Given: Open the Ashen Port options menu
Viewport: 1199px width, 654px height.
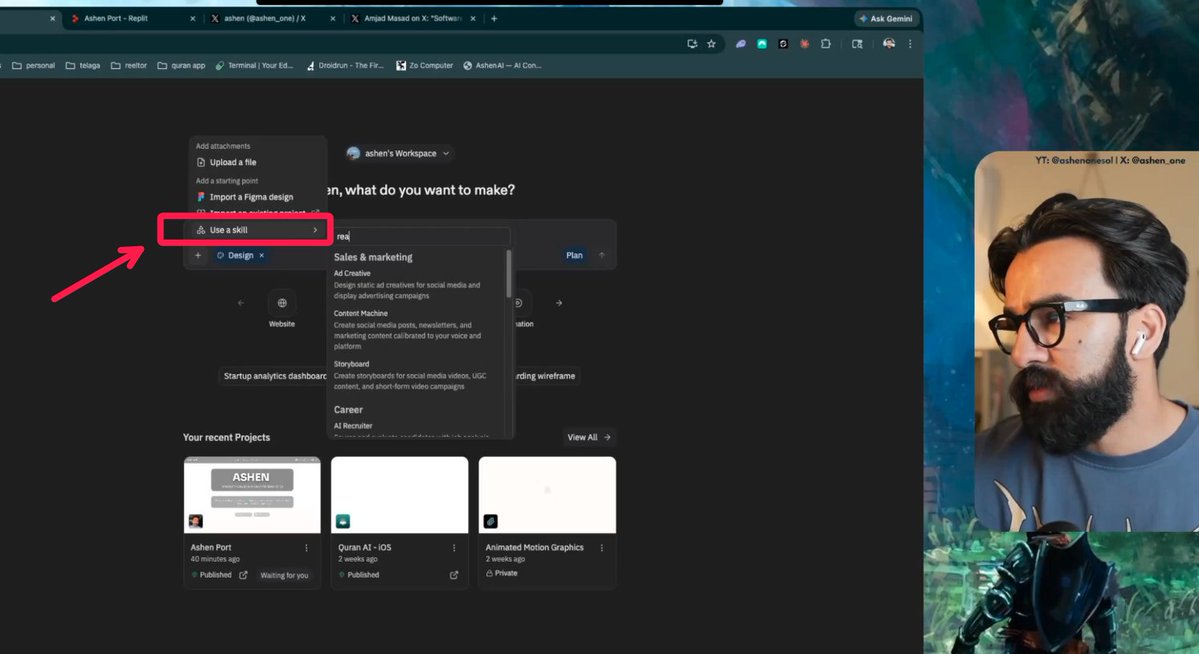Looking at the screenshot, I should point(307,548).
